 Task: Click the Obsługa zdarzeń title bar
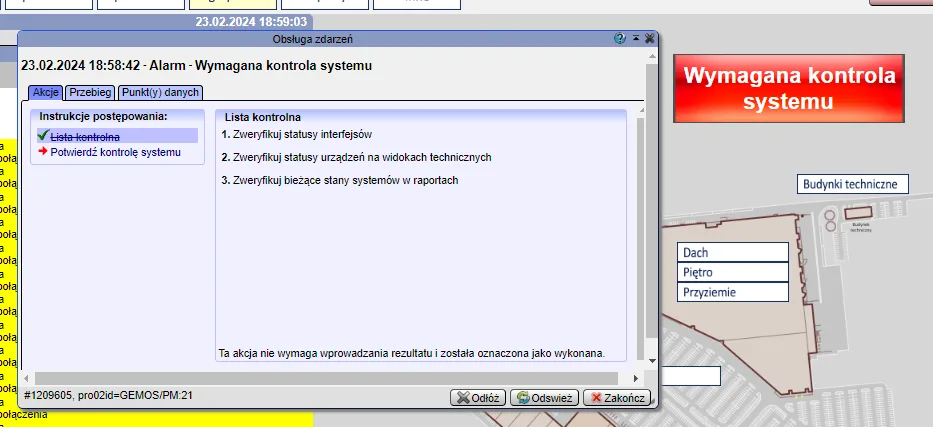pyautogui.click(x=312, y=39)
